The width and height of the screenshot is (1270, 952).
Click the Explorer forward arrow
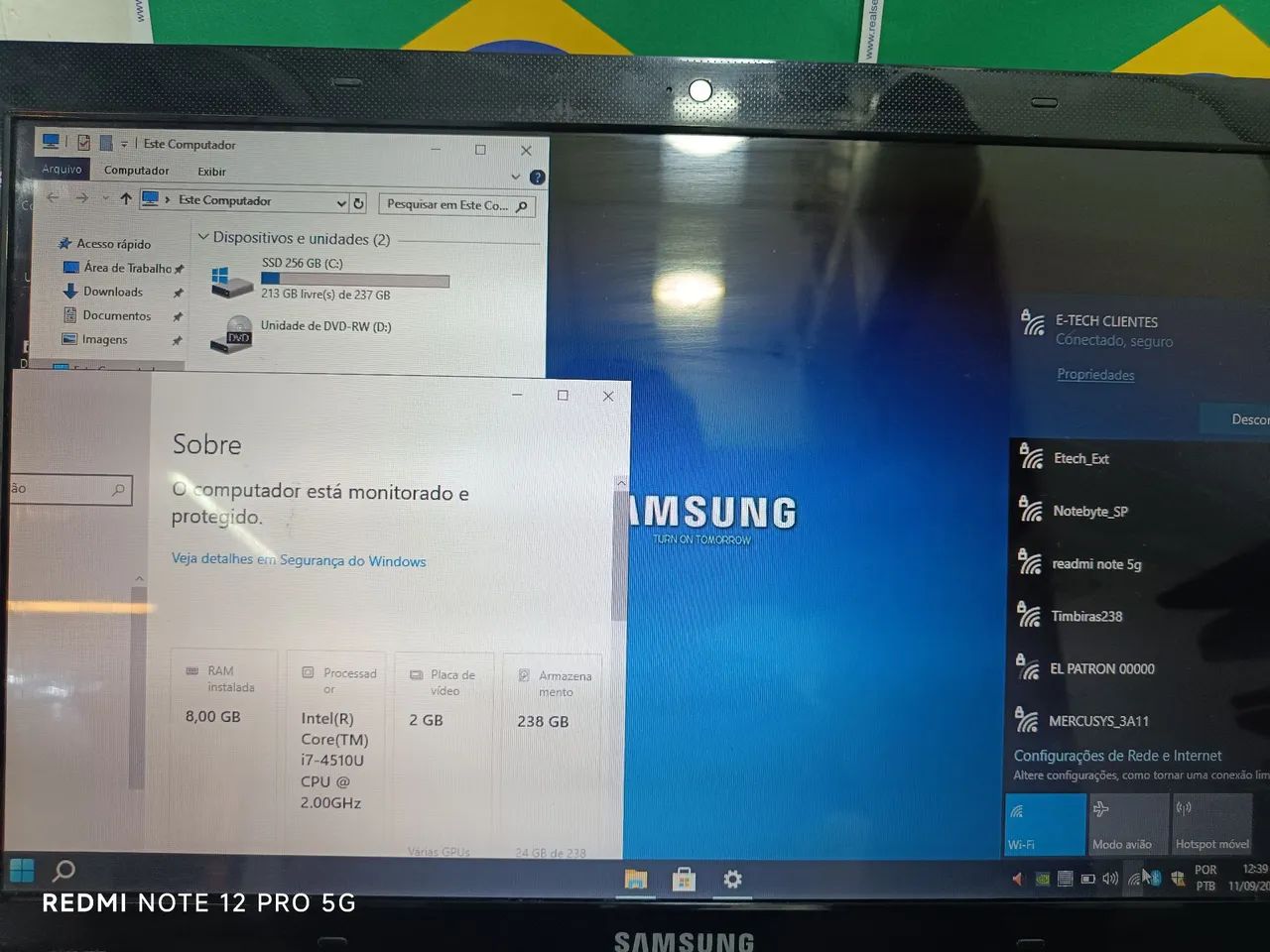pos(82,198)
